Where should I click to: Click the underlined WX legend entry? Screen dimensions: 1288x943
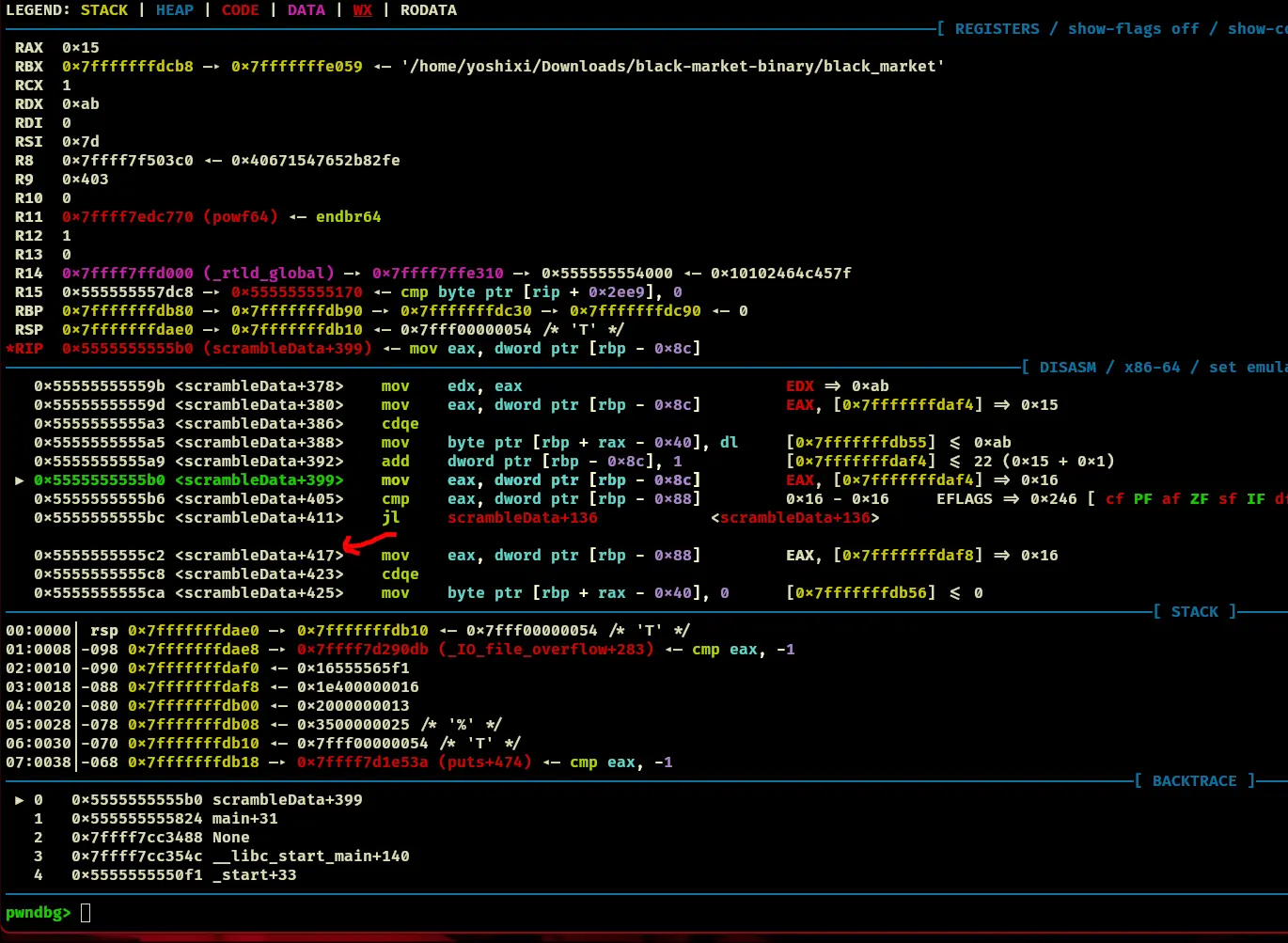362,10
